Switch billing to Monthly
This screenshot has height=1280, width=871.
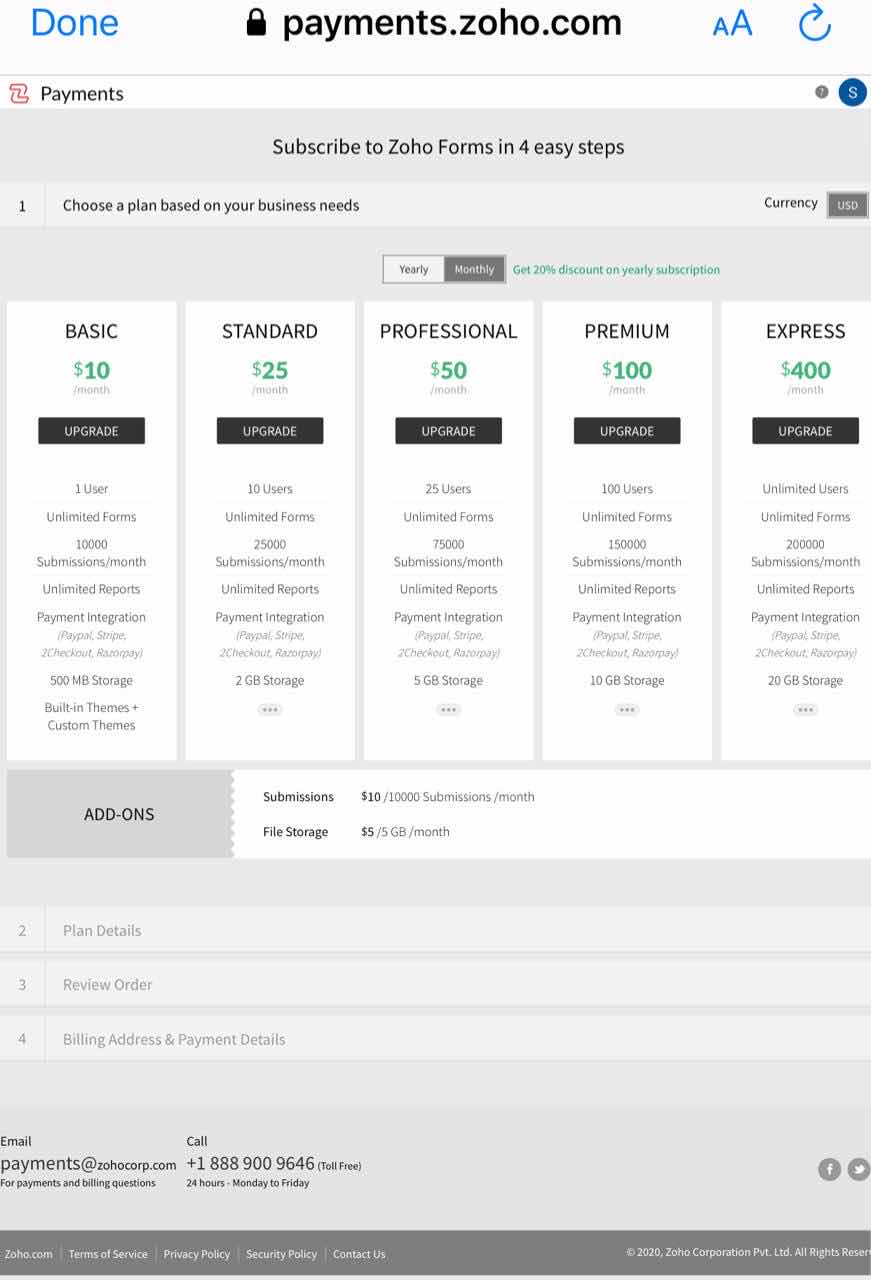[x=474, y=269]
